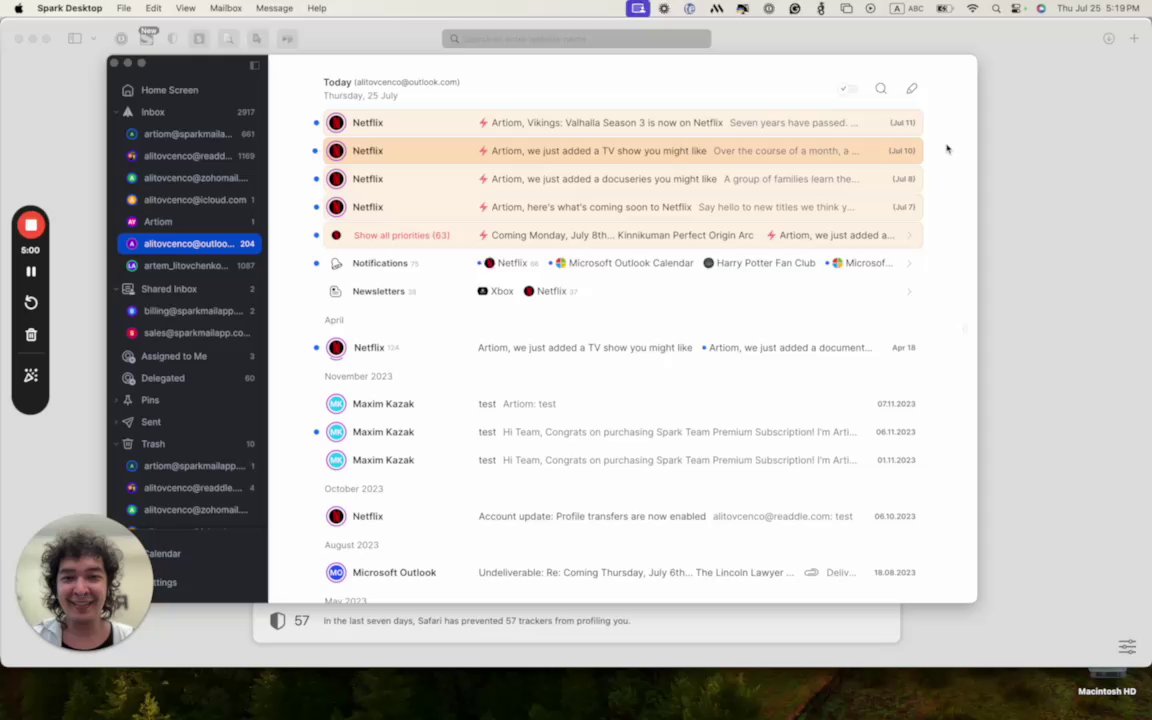Pause the screen recording
The height and width of the screenshot is (720, 1152).
tap(31, 272)
